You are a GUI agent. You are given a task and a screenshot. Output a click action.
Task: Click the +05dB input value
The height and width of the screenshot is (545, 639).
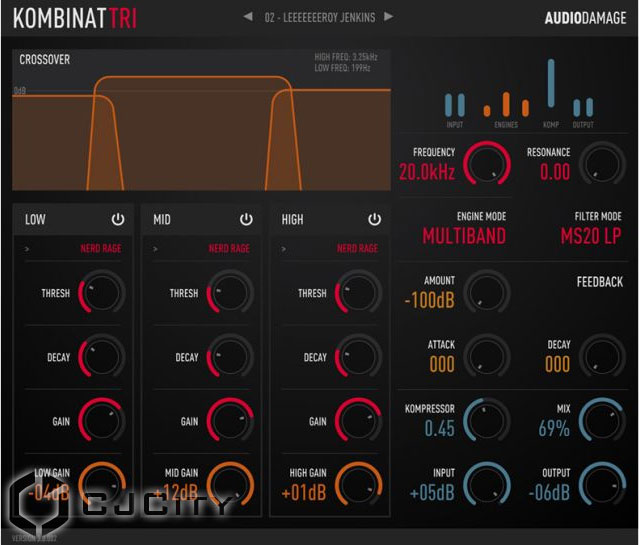coord(432,492)
